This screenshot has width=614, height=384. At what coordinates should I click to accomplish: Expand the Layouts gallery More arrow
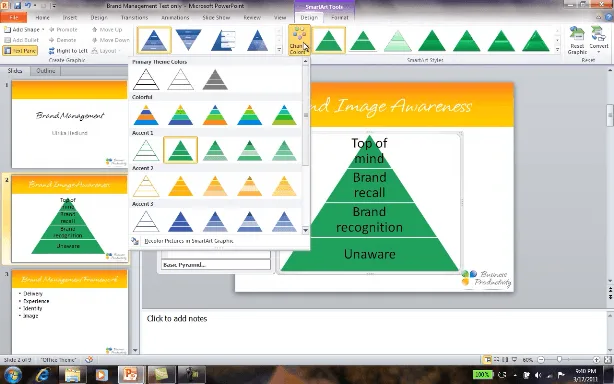(279, 50)
